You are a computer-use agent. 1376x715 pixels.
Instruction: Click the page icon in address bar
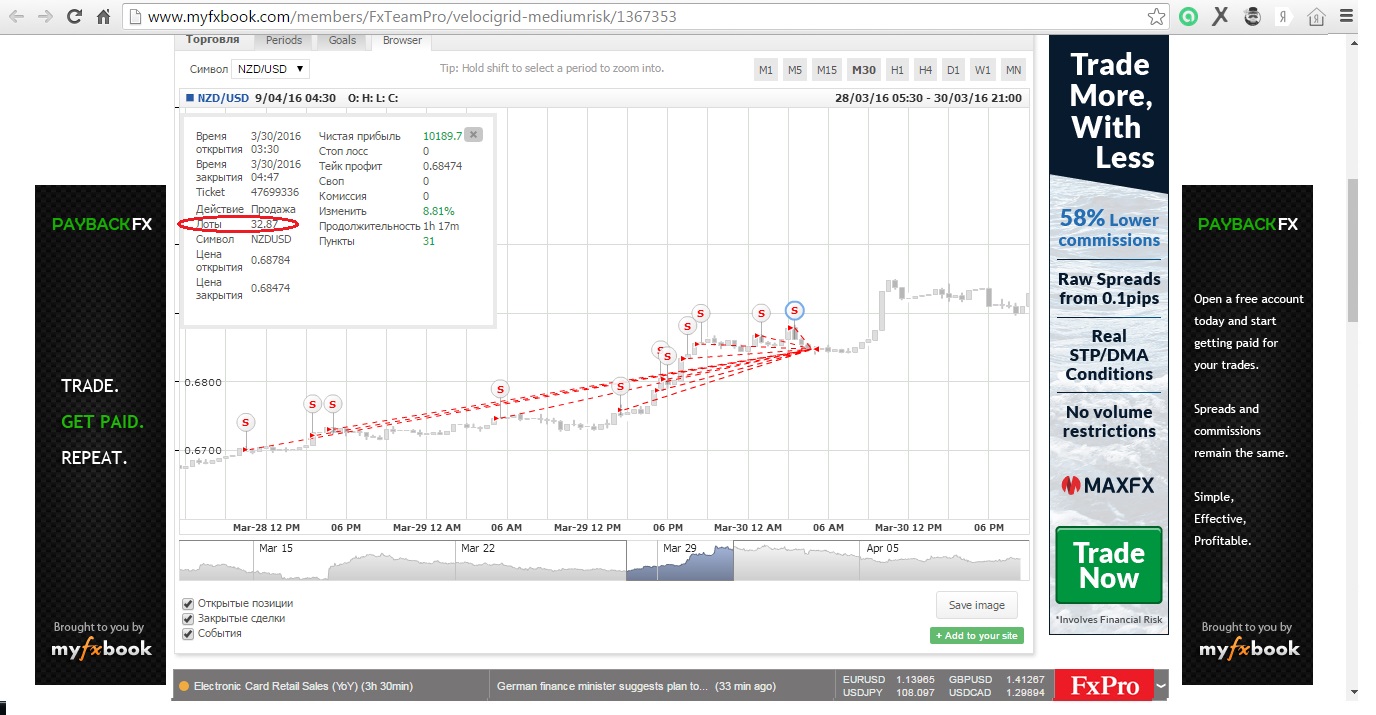(136, 17)
